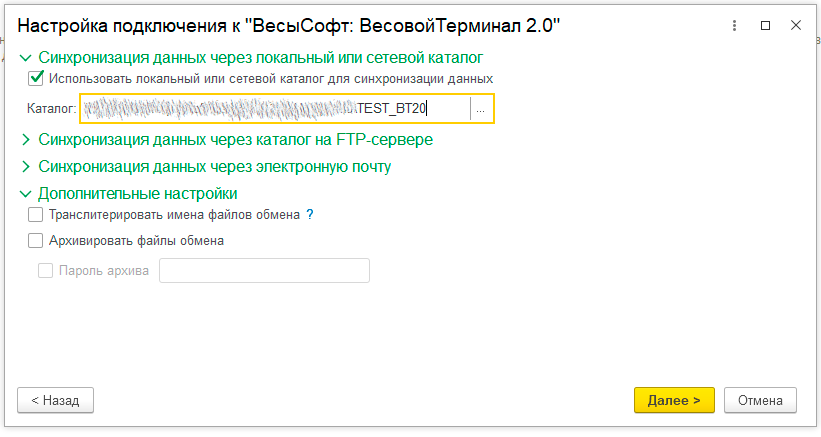This screenshot has width=821, height=437.
Task: Click the question mark help icon
Action: pos(310,214)
